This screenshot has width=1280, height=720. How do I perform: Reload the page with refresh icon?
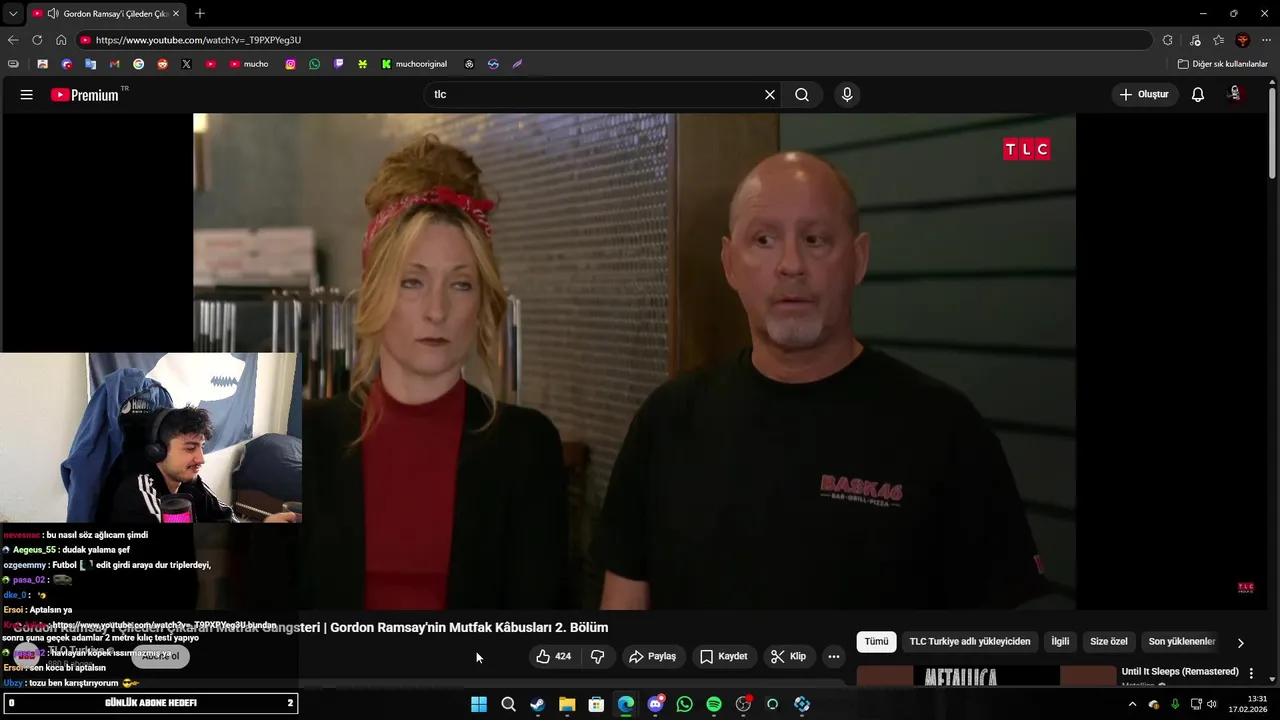pyautogui.click(x=37, y=40)
